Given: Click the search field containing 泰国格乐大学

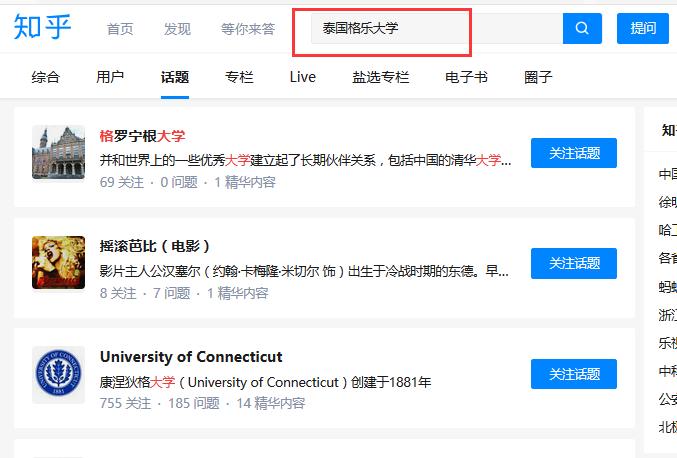Looking at the screenshot, I should pos(437,28).
